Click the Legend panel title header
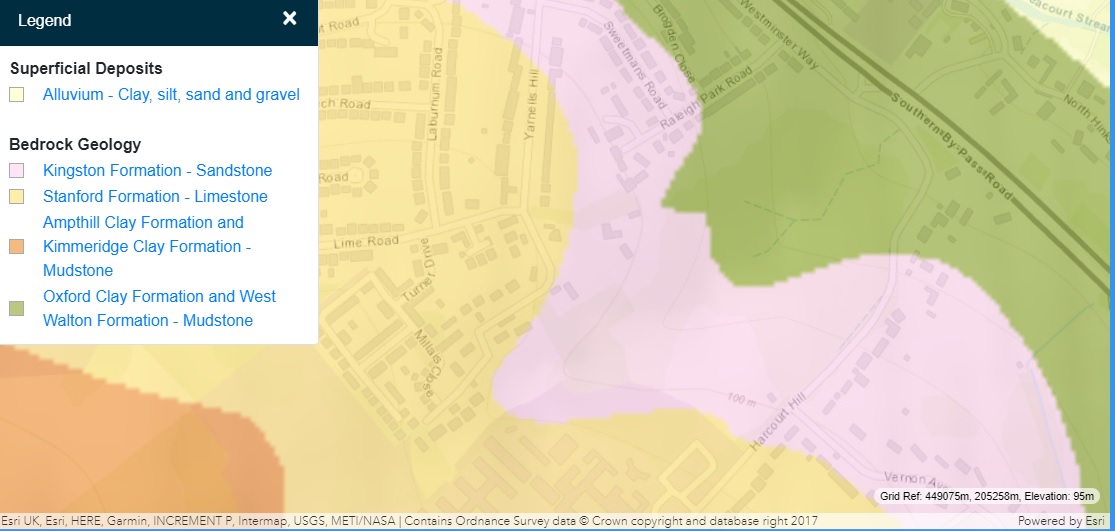 pyautogui.click(x=45, y=20)
